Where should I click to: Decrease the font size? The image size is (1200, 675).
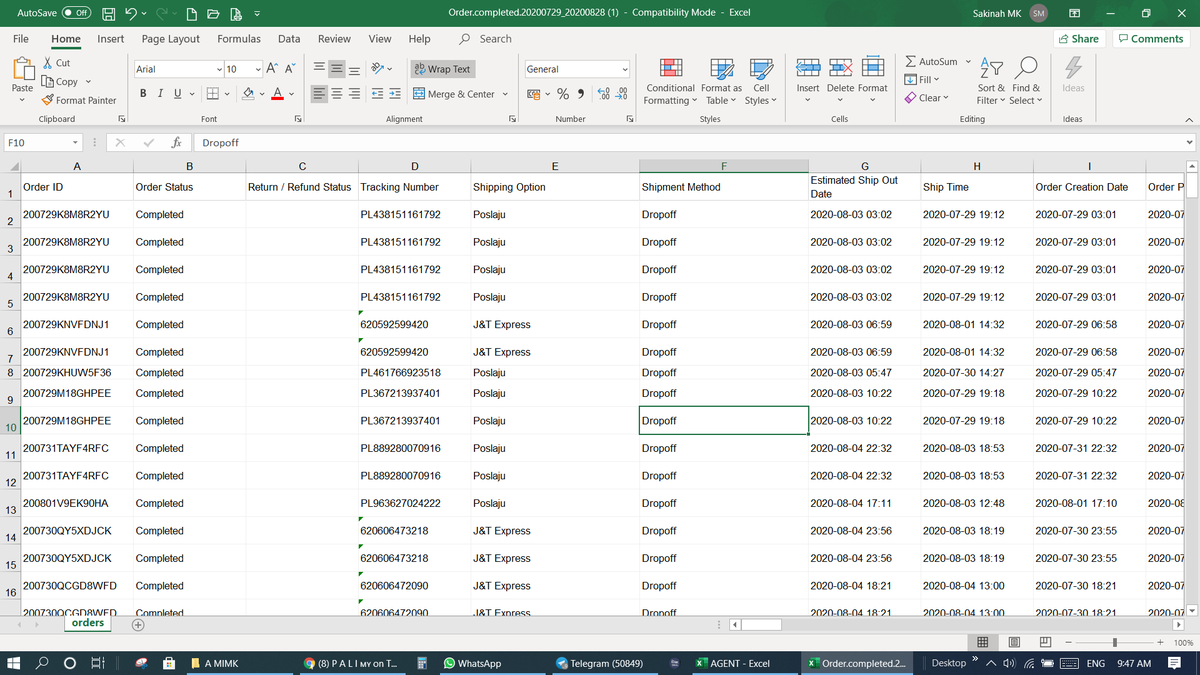point(289,69)
